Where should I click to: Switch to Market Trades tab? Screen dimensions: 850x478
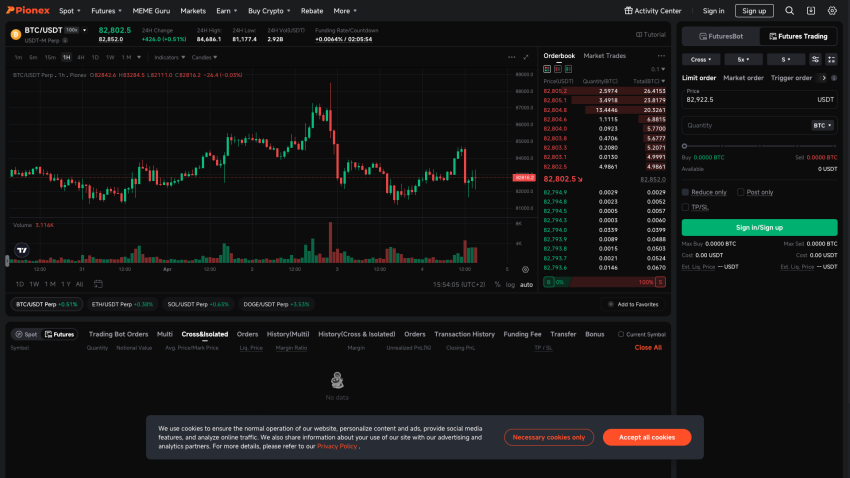tap(604, 56)
